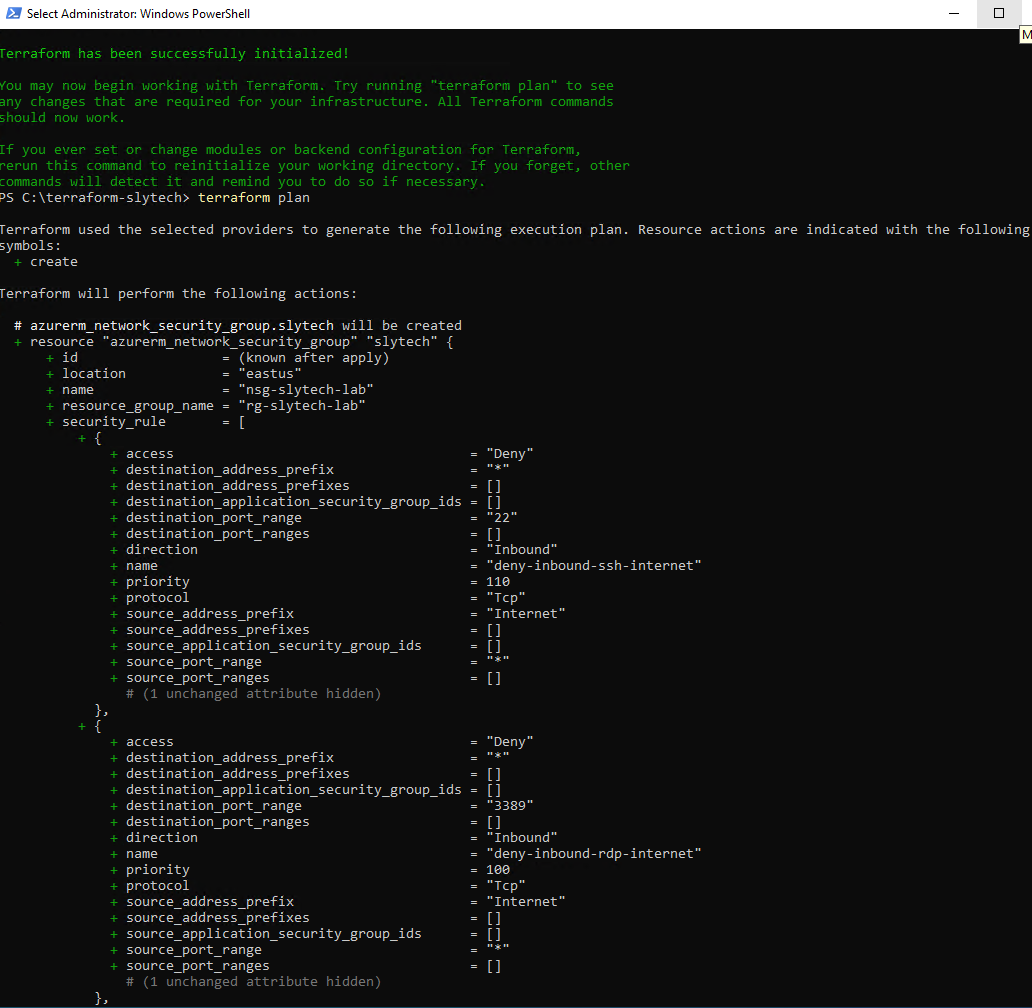
Task: Click the "(known after apply)" id value
Action: click(314, 357)
